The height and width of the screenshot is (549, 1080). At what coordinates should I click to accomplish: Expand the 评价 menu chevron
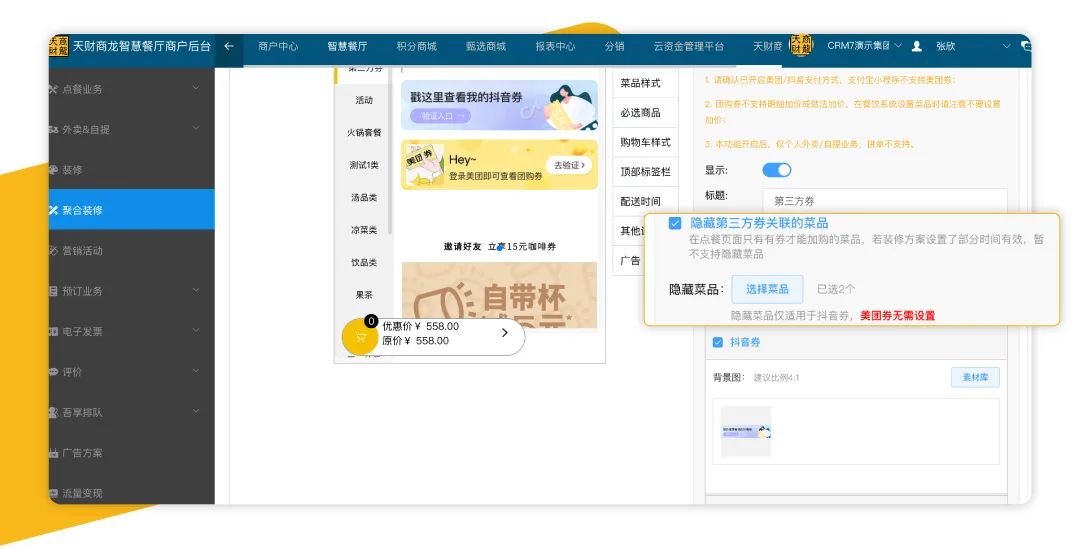tap(196, 371)
